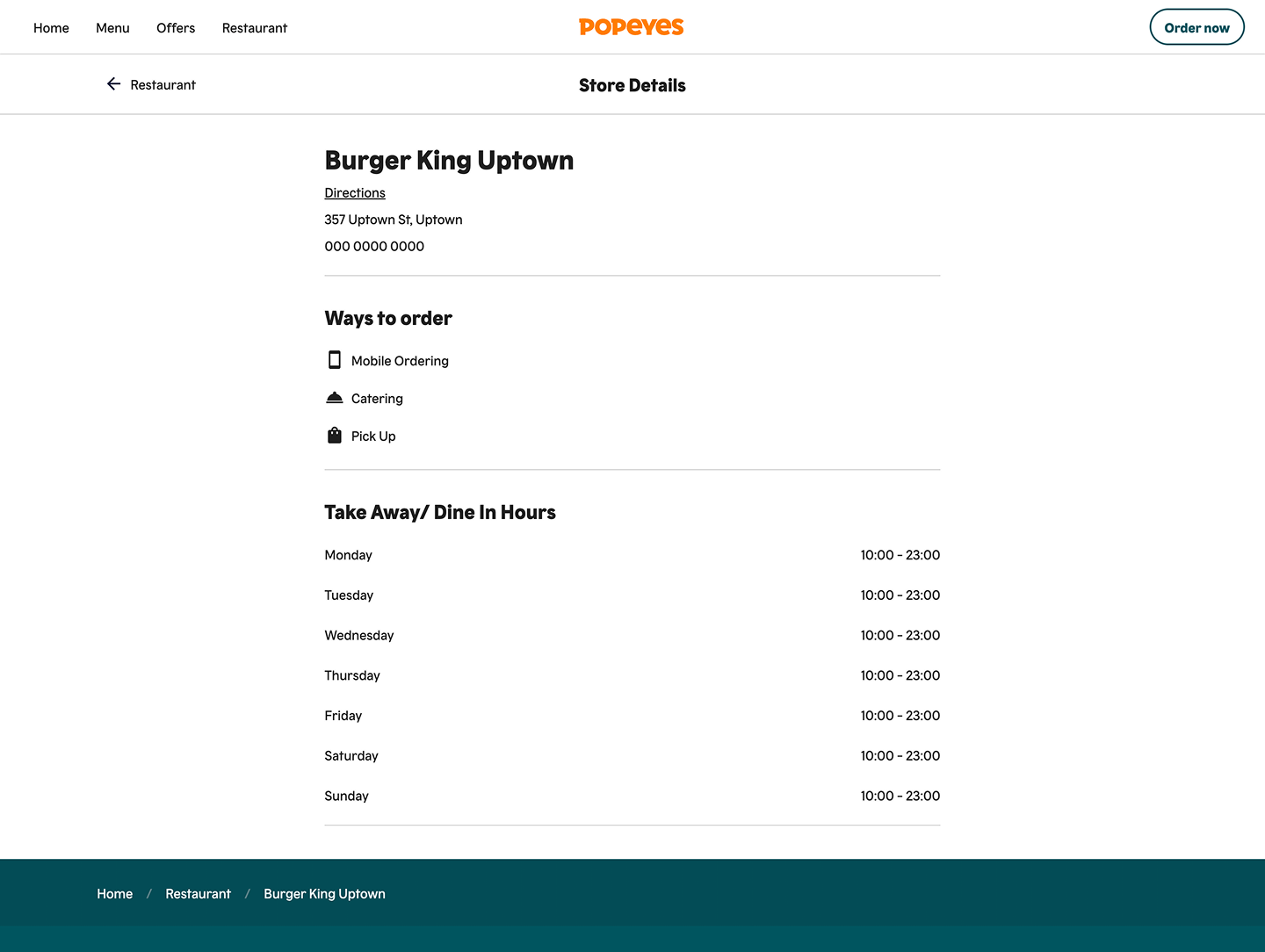Click the Order now button
1265x952 pixels.
(x=1196, y=27)
